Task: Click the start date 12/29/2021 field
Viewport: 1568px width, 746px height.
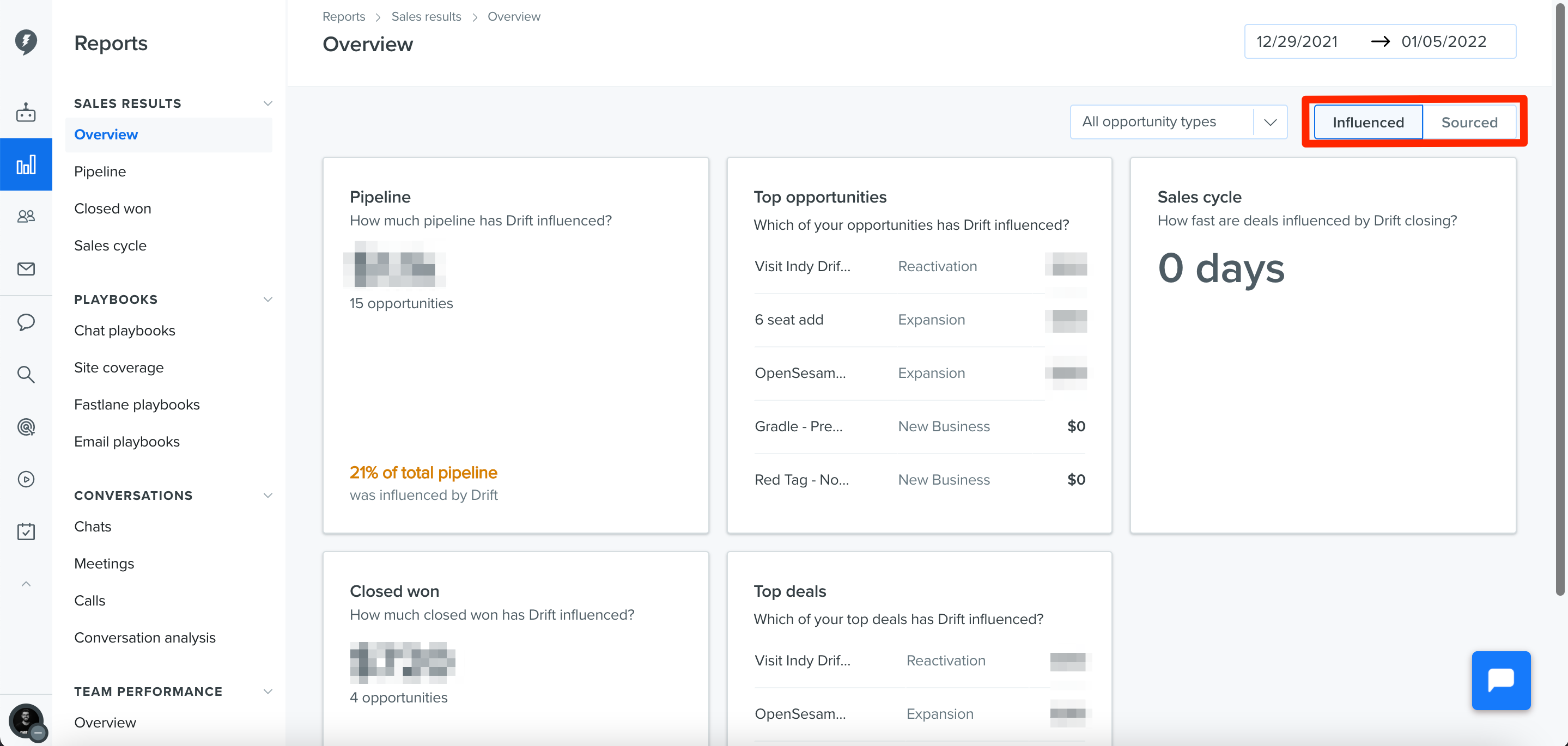Action: (1297, 41)
